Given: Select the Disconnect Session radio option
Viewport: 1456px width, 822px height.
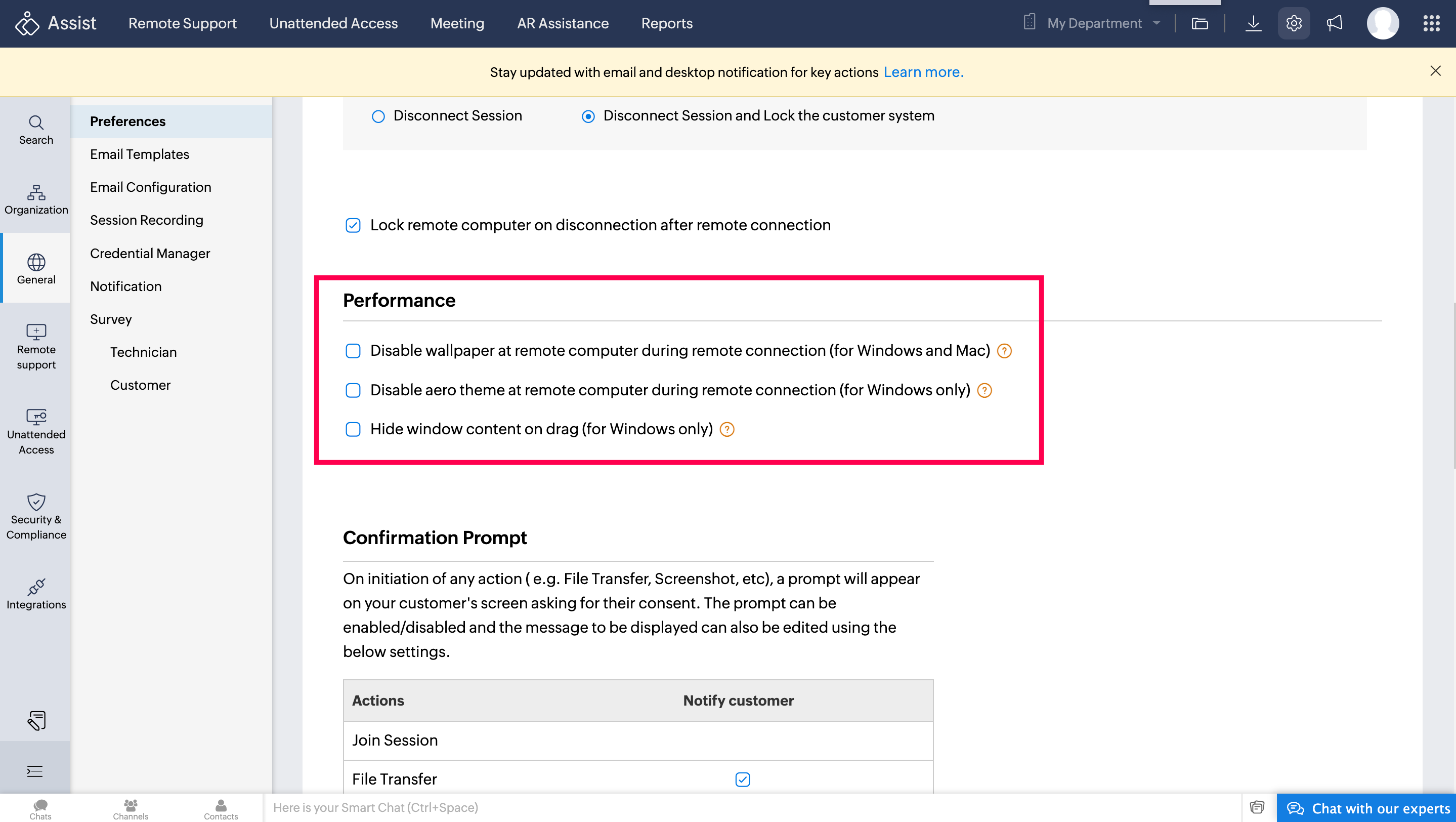Looking at the screenshot, I should [378, 116].
